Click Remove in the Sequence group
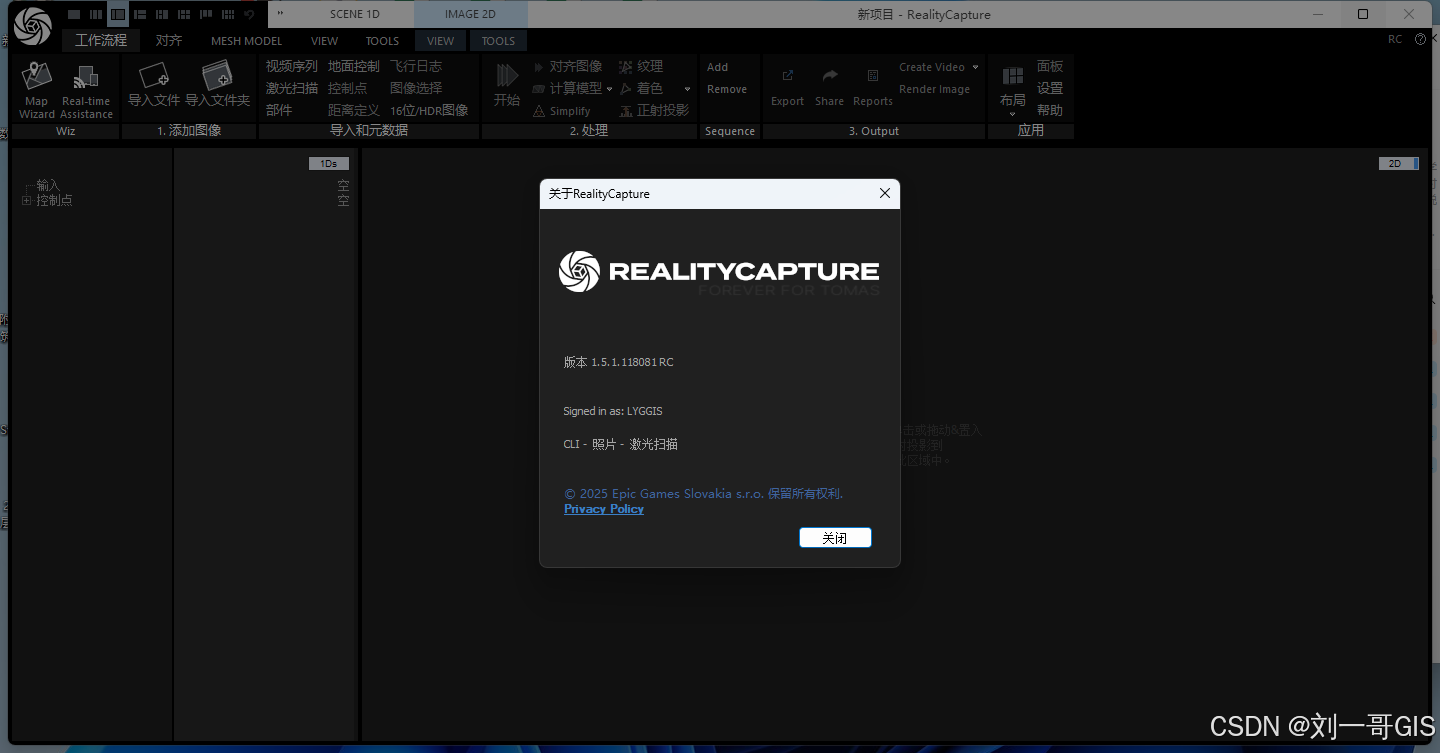1440x753 pixels. pyautogui.click(x=727, y=89)
